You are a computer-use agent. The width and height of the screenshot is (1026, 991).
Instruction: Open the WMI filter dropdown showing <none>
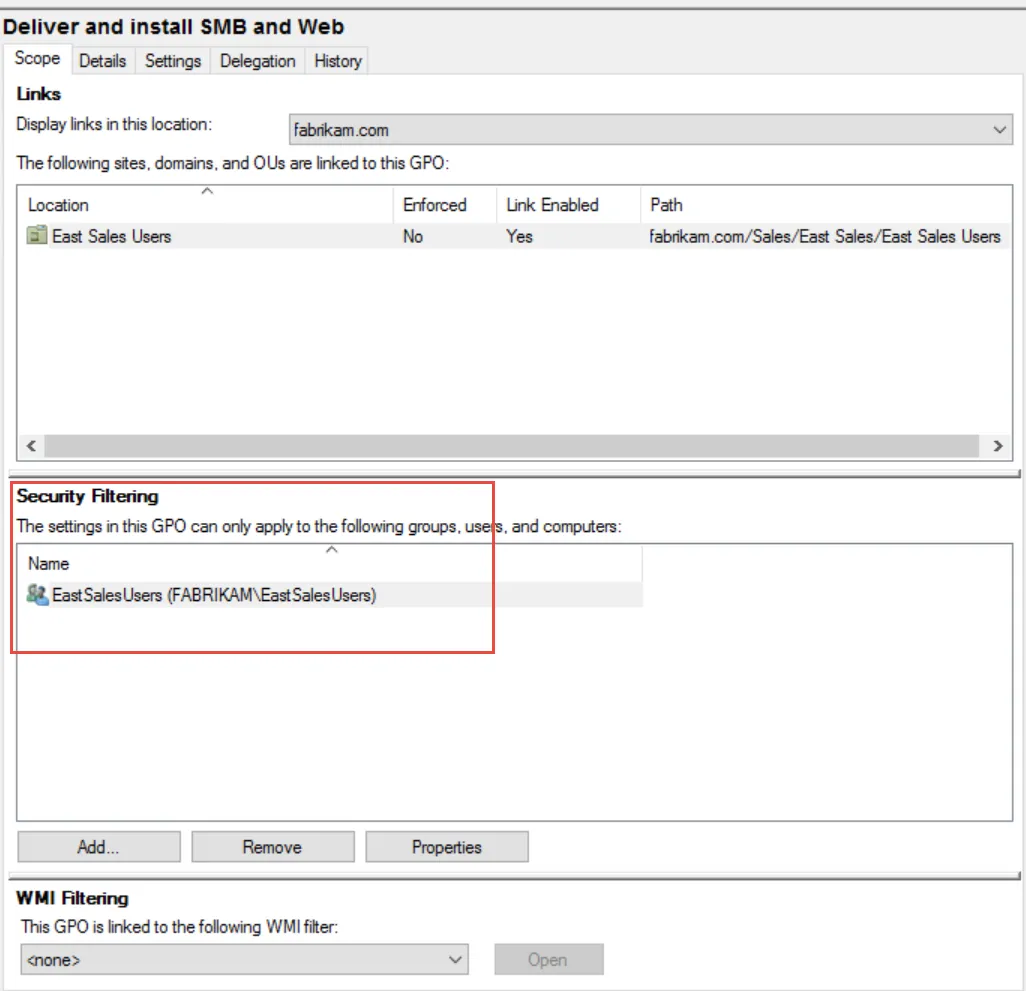[455, 959]
